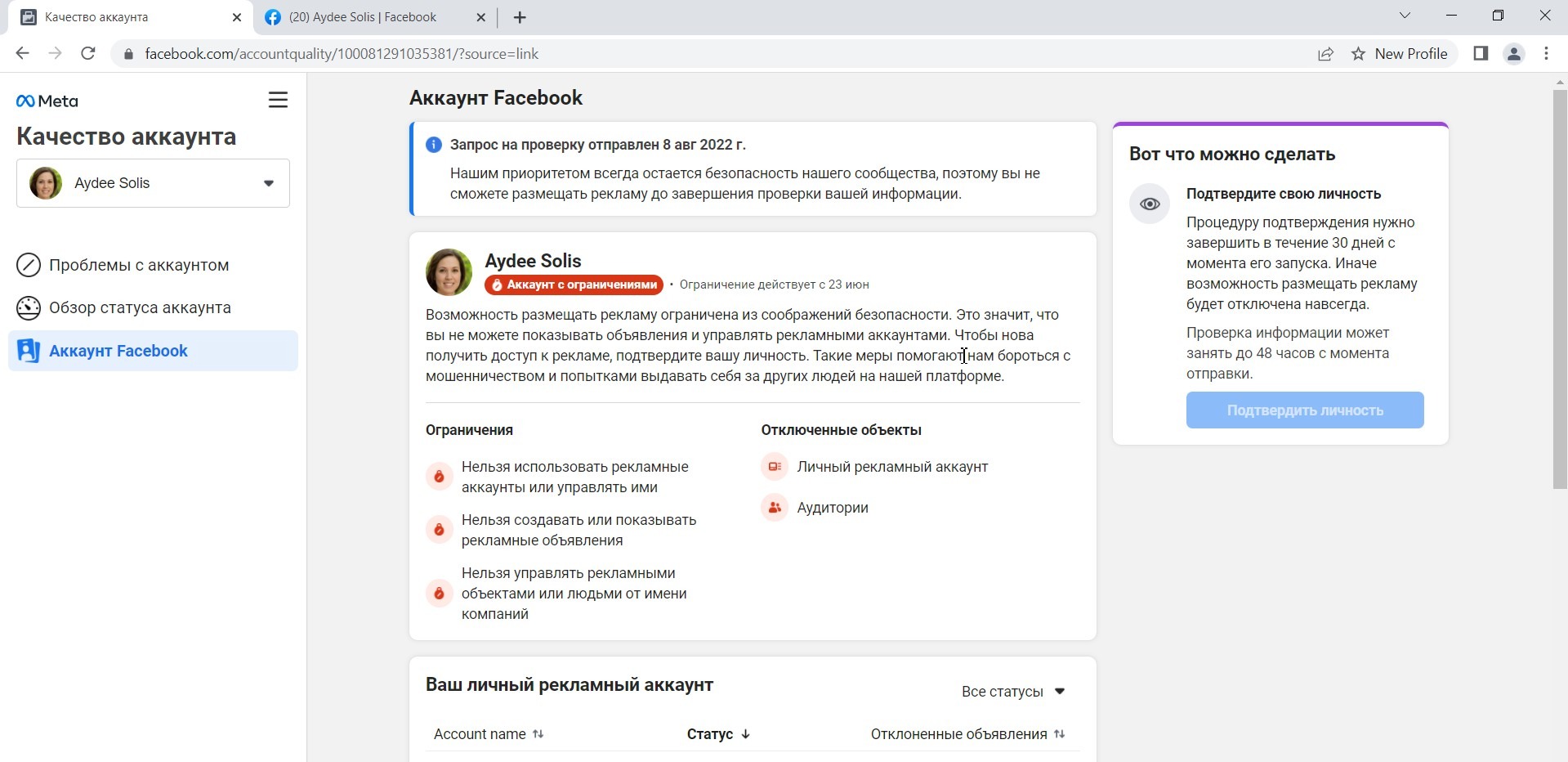Click the Aydee Solis profile photo in card
Viewport: 1568px width, 762px height.
[449, 272]
